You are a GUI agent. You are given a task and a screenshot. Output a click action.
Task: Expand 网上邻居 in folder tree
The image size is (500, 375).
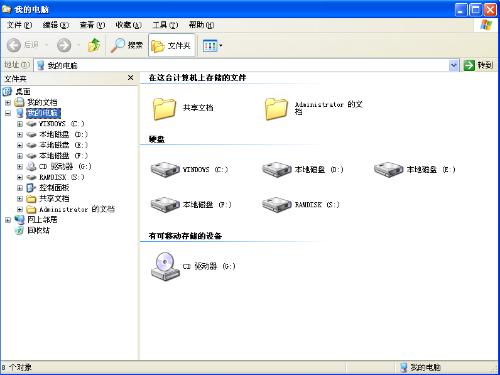pyautogui.click(x=8, y=220)
